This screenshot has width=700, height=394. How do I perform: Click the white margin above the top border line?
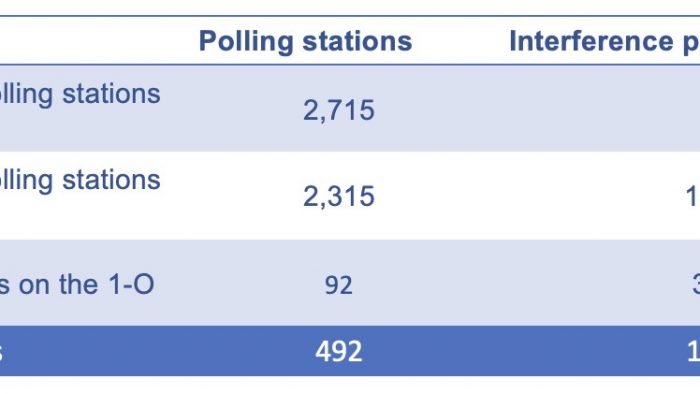(x=350, y=7)
